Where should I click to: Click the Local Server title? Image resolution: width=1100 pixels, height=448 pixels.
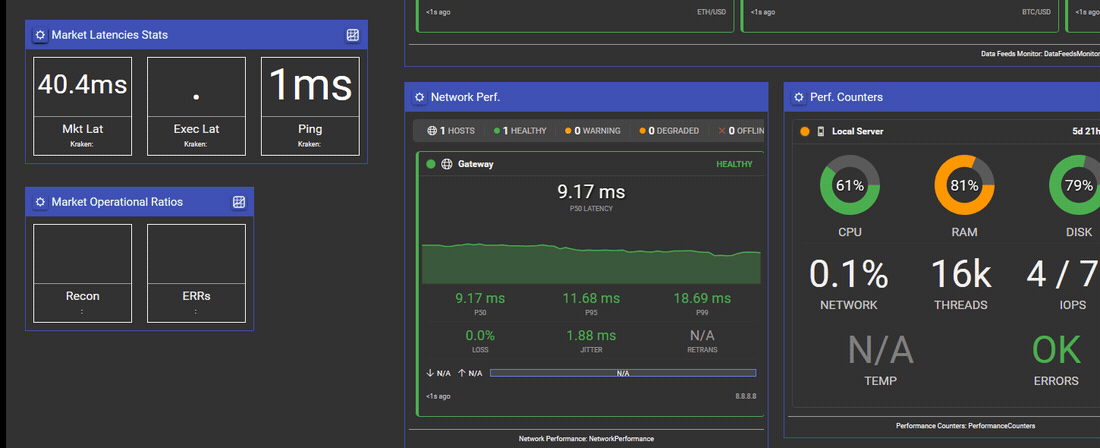857,131
